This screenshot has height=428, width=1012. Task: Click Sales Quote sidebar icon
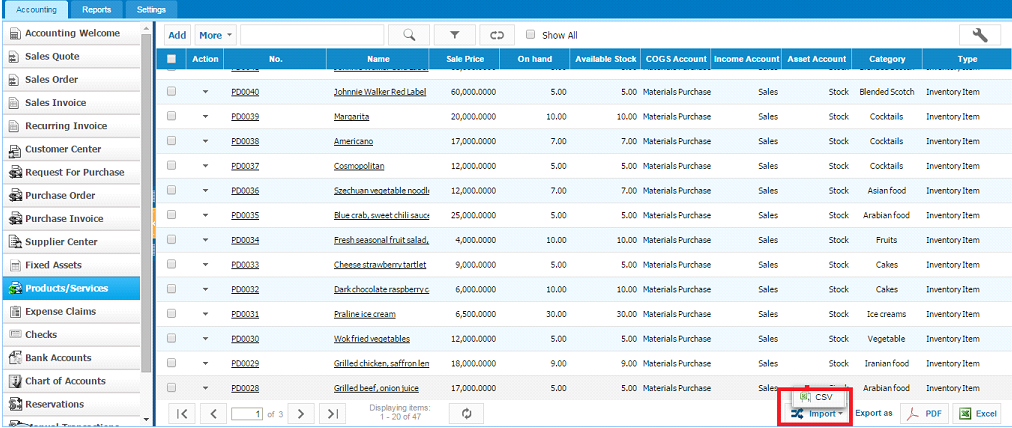[15, 57]
